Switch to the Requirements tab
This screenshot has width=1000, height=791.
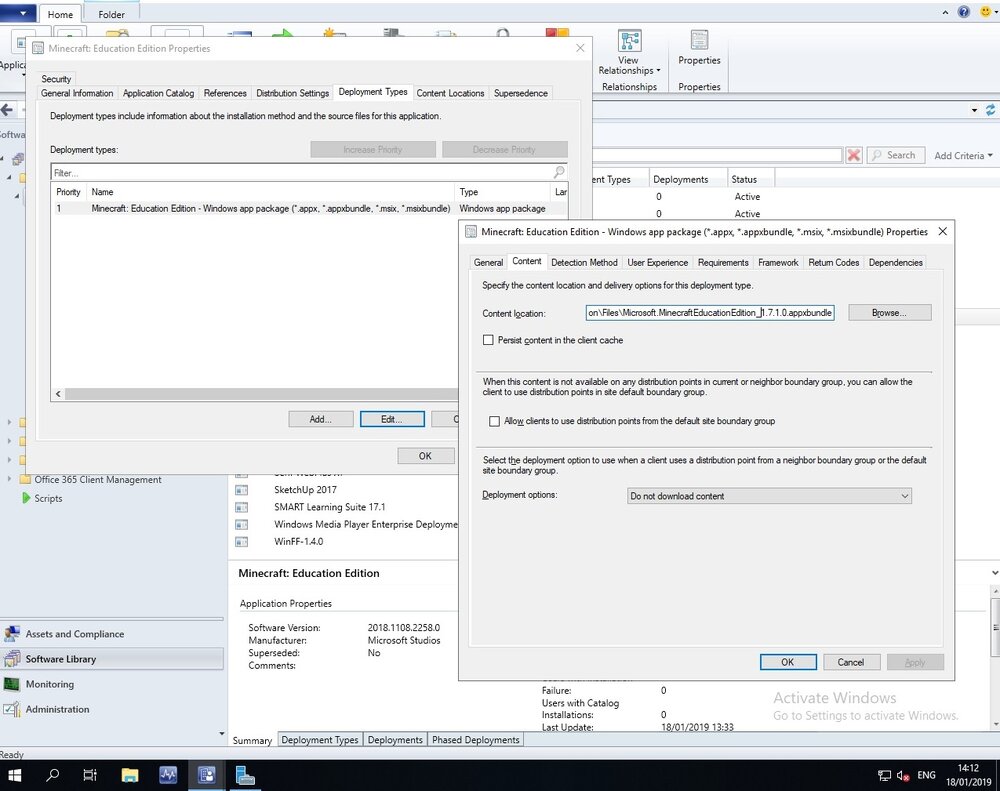723,262
